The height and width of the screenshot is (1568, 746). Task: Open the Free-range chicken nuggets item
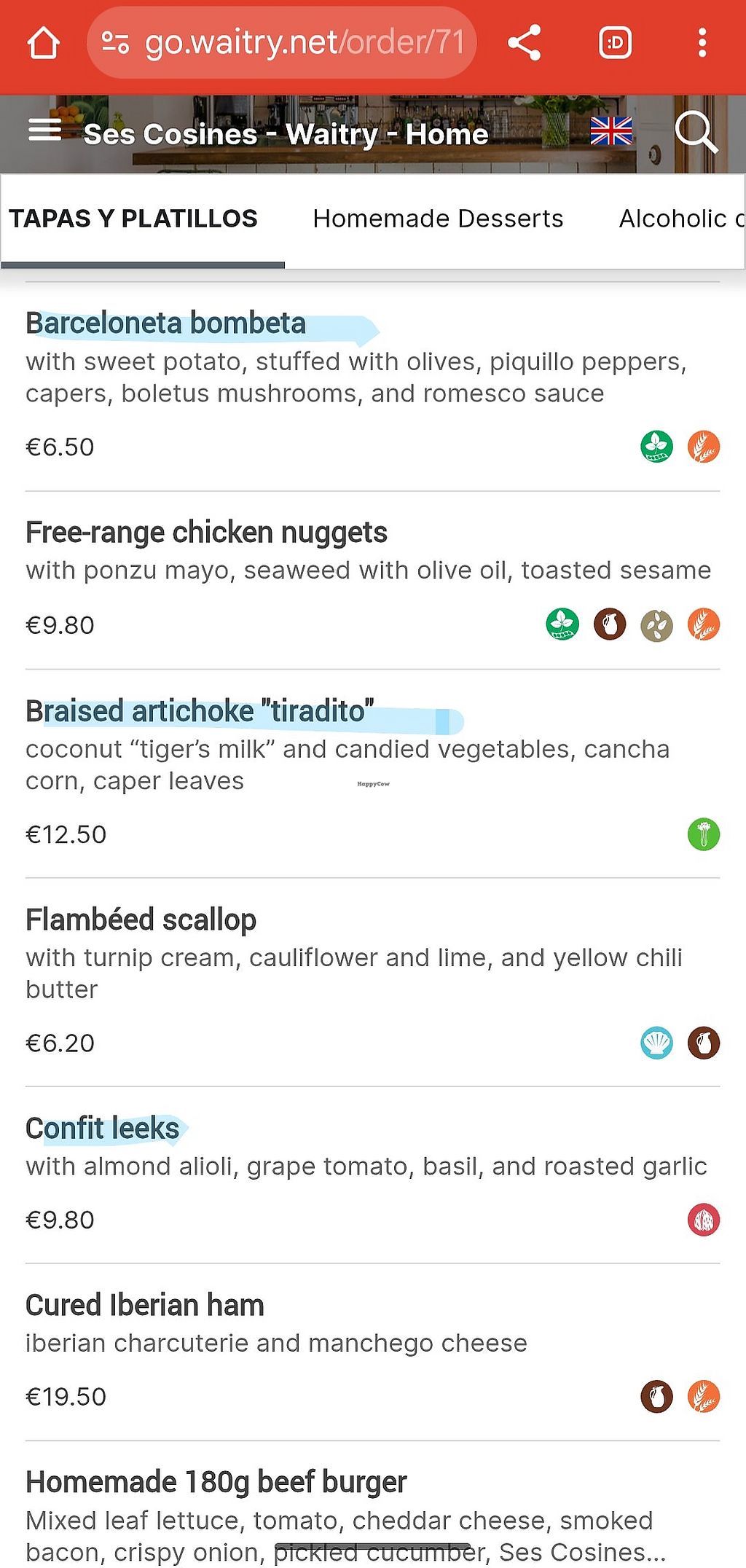(x=206, y=533)
